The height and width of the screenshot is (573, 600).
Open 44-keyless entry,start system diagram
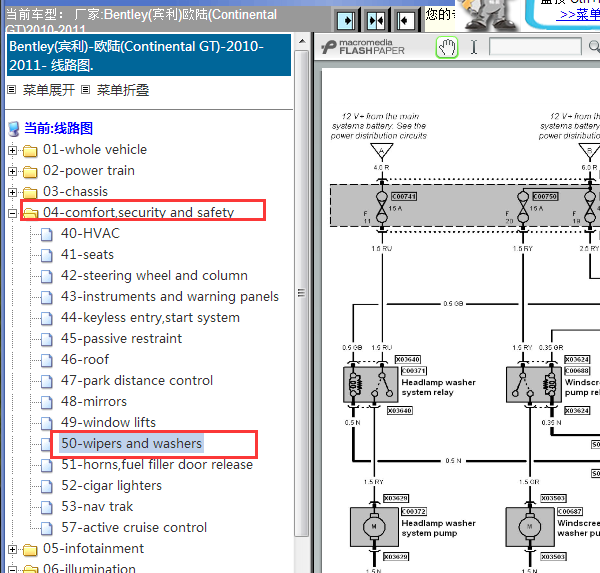click(x=150, y=317)
